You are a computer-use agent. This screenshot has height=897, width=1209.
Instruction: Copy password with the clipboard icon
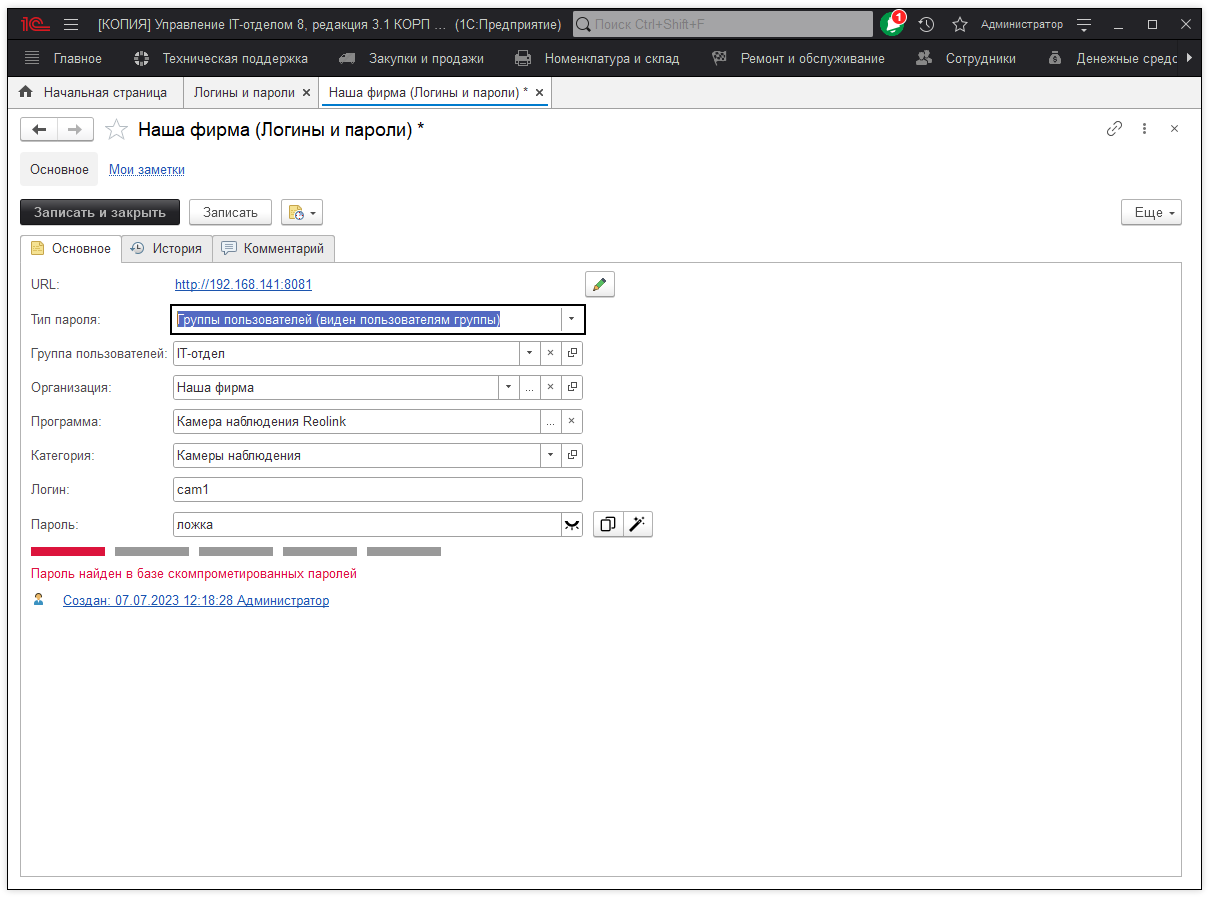click(x=608, y=524)
